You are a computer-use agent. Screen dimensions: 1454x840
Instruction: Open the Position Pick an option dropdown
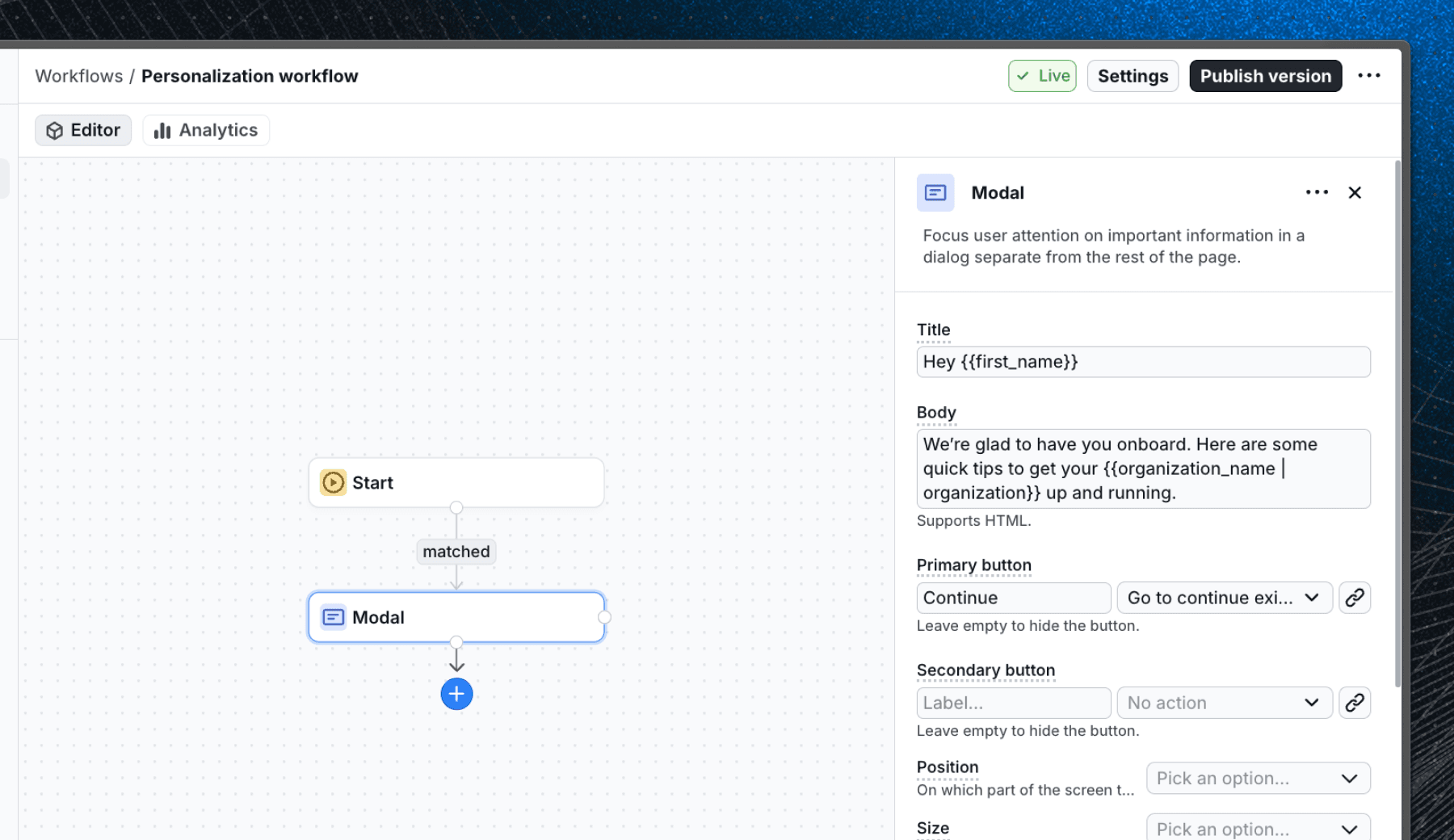pos(1257,778)
